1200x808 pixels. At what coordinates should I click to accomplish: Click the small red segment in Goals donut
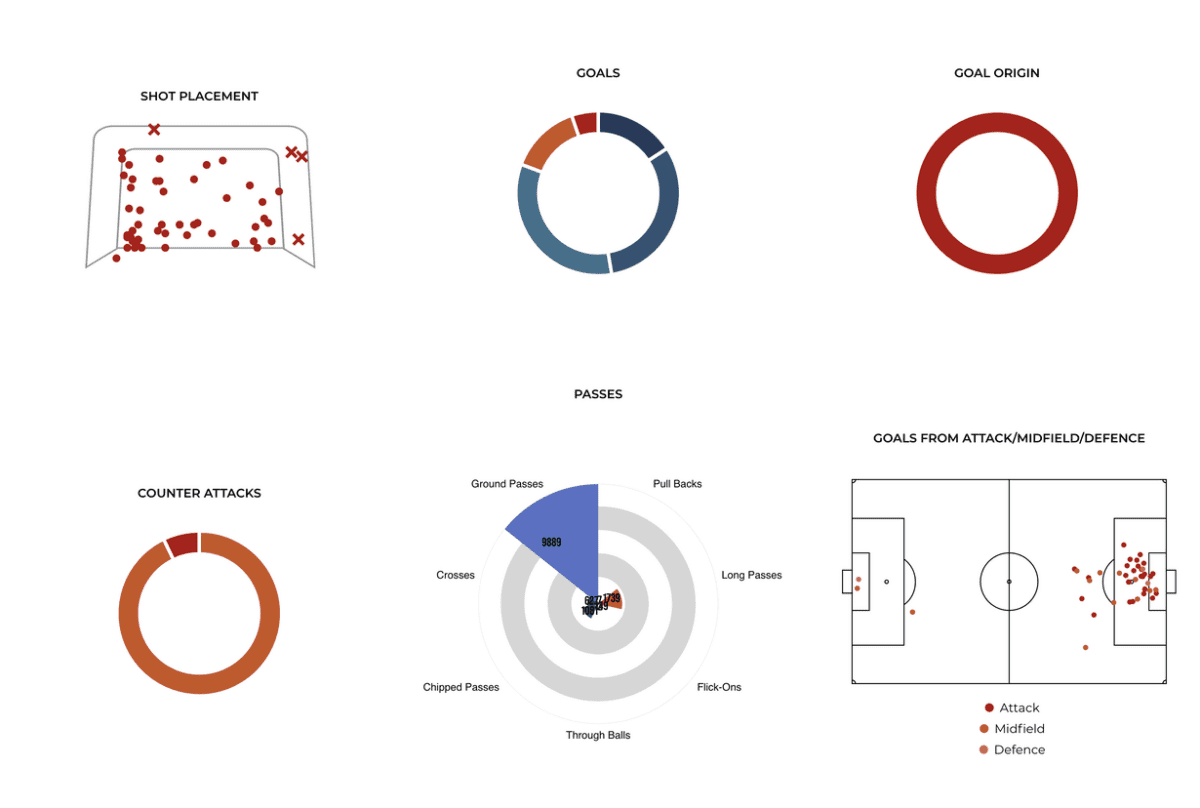click(x=587, y=124)
